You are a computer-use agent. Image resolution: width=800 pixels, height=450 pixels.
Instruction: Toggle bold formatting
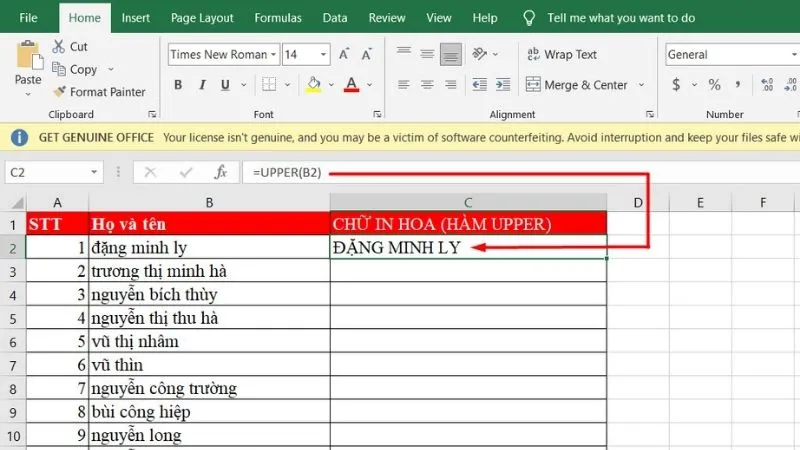pyautogui.click(x=178, y=85)
